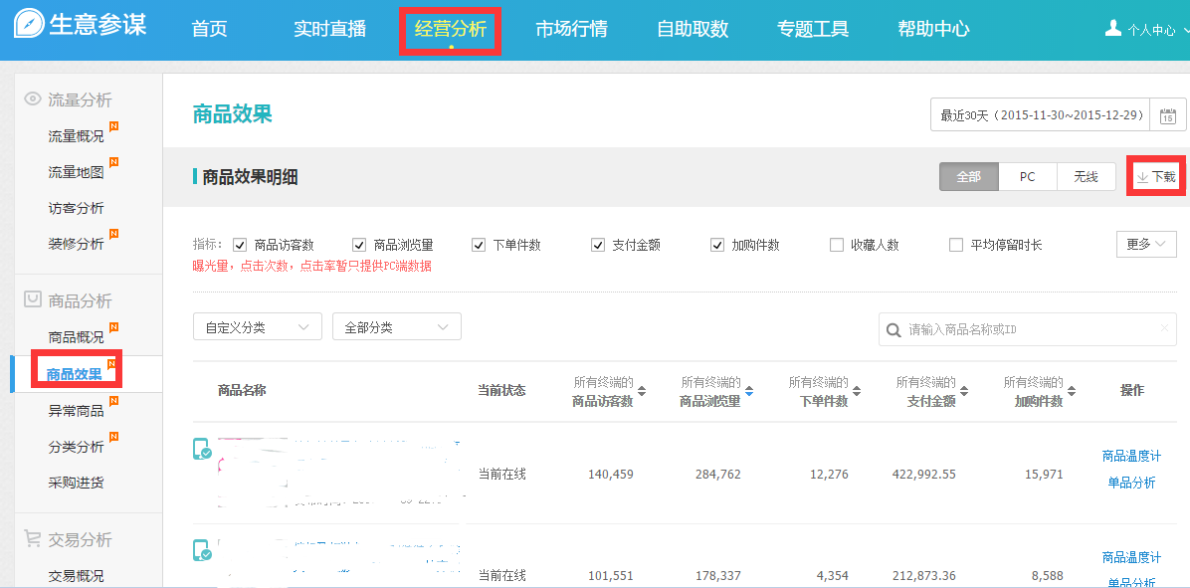Click the search magnifier icon

[x=894, y=329]
